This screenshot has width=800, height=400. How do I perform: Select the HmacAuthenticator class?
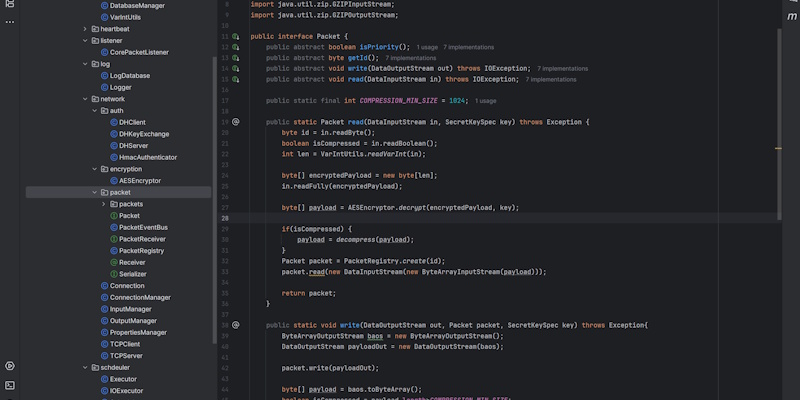148,158
